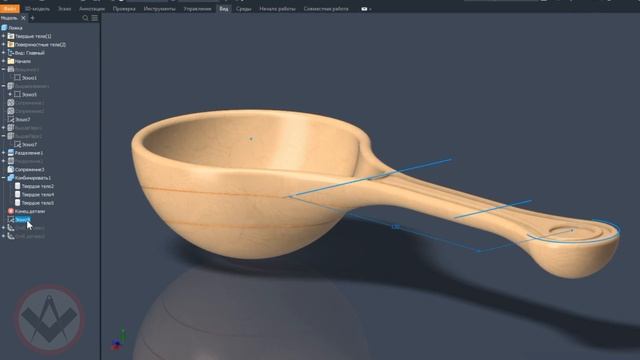This screenshot has width=640, height=360.
Task: Click the greyed Сопряжение1 fillet icon
Action: tap(11, 103)
